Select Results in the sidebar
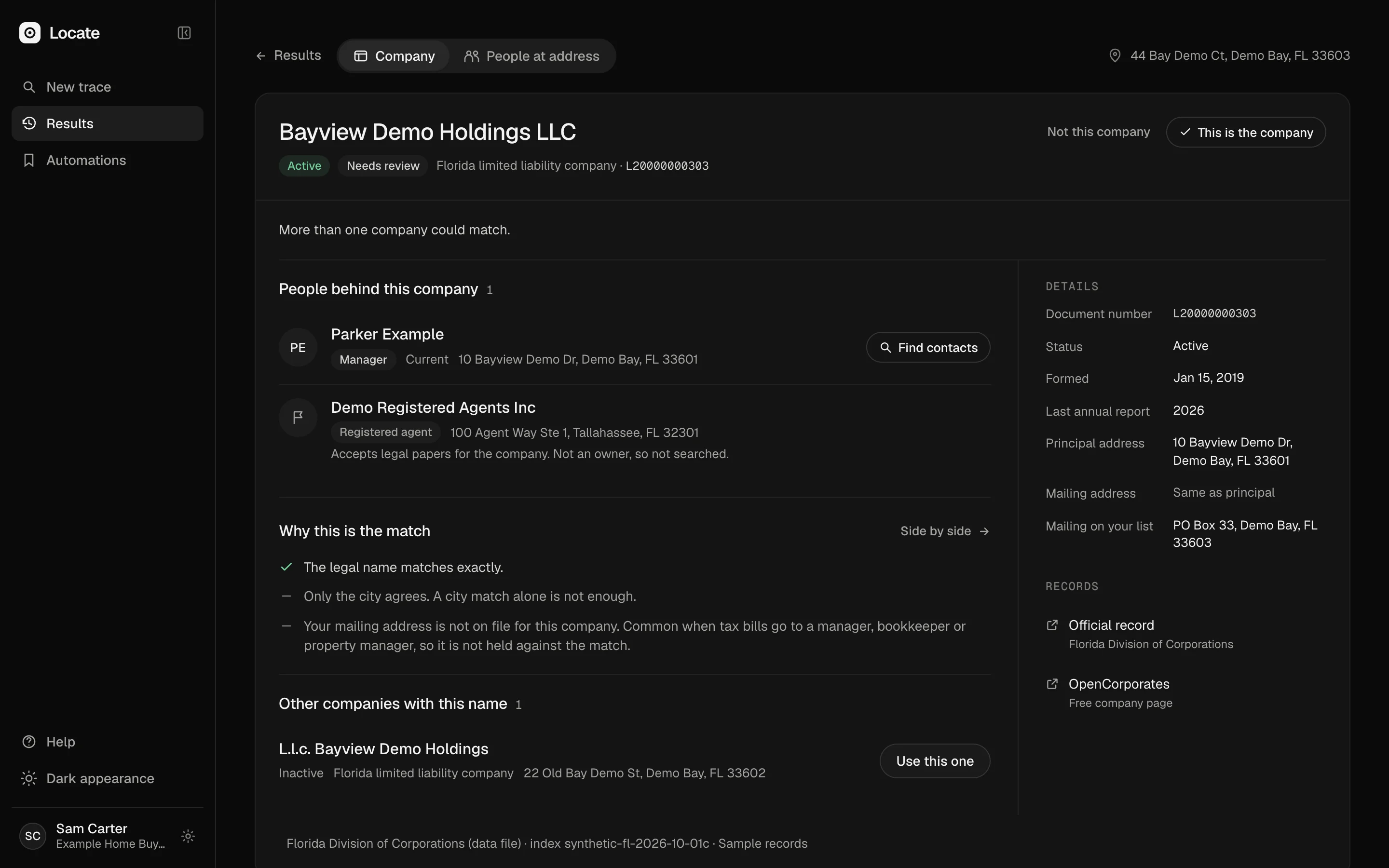 click(108, 123)
